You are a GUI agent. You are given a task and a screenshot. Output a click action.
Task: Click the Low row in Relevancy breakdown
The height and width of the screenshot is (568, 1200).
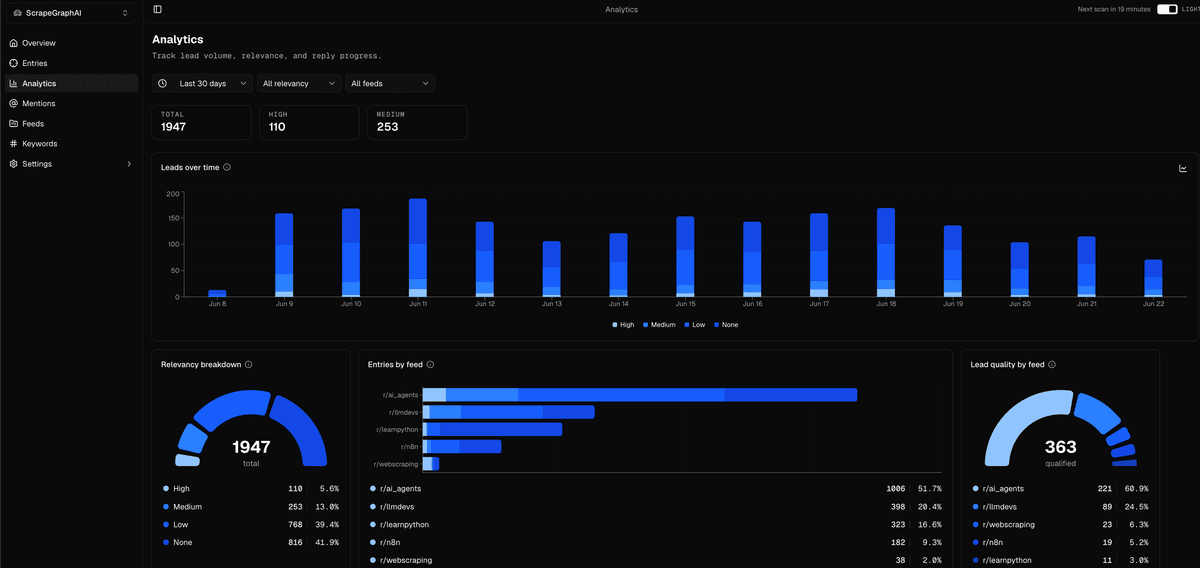pyautogui.click(x=251, y=525)
